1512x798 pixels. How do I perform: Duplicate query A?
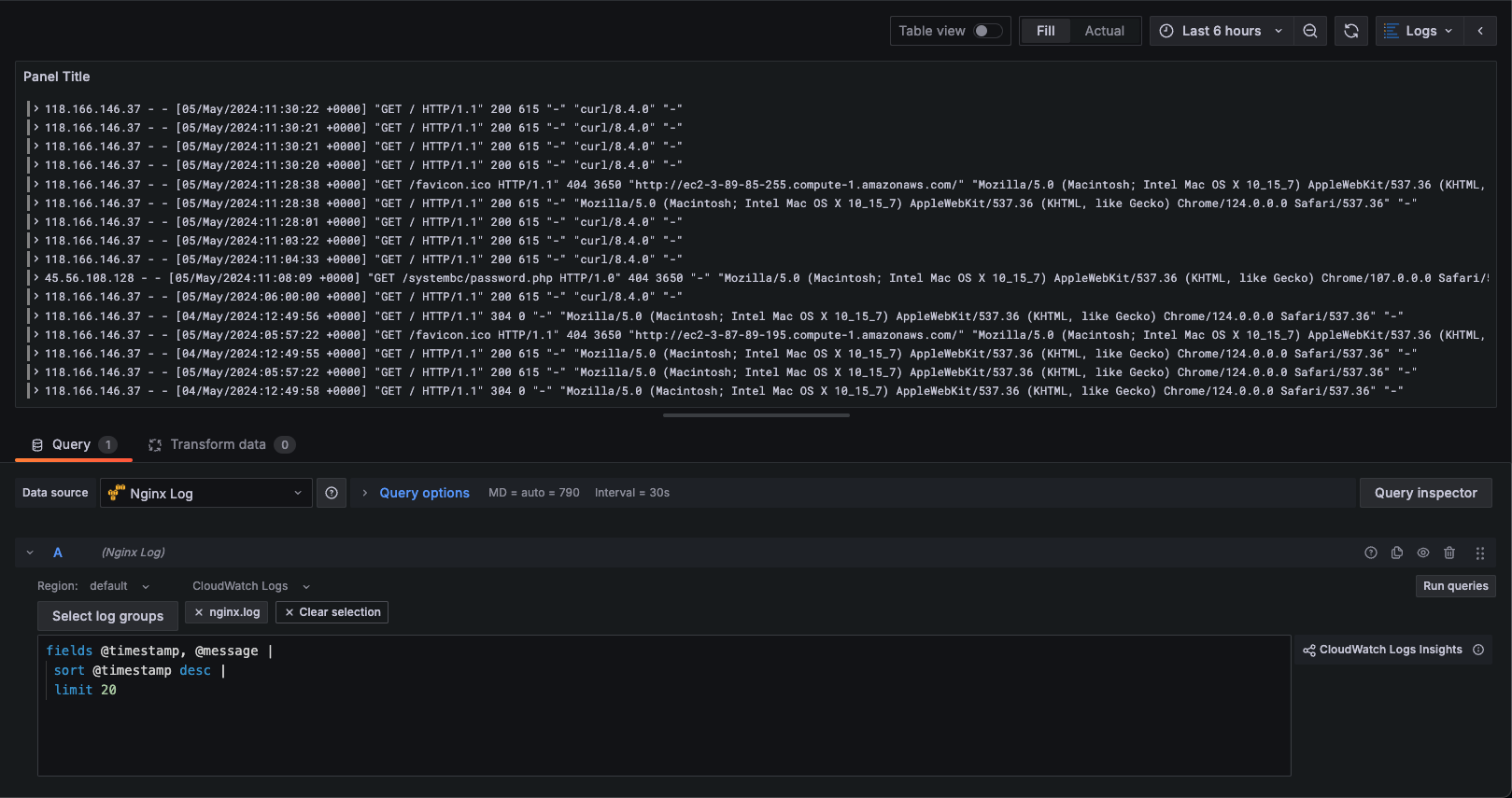coord(1397,553)
